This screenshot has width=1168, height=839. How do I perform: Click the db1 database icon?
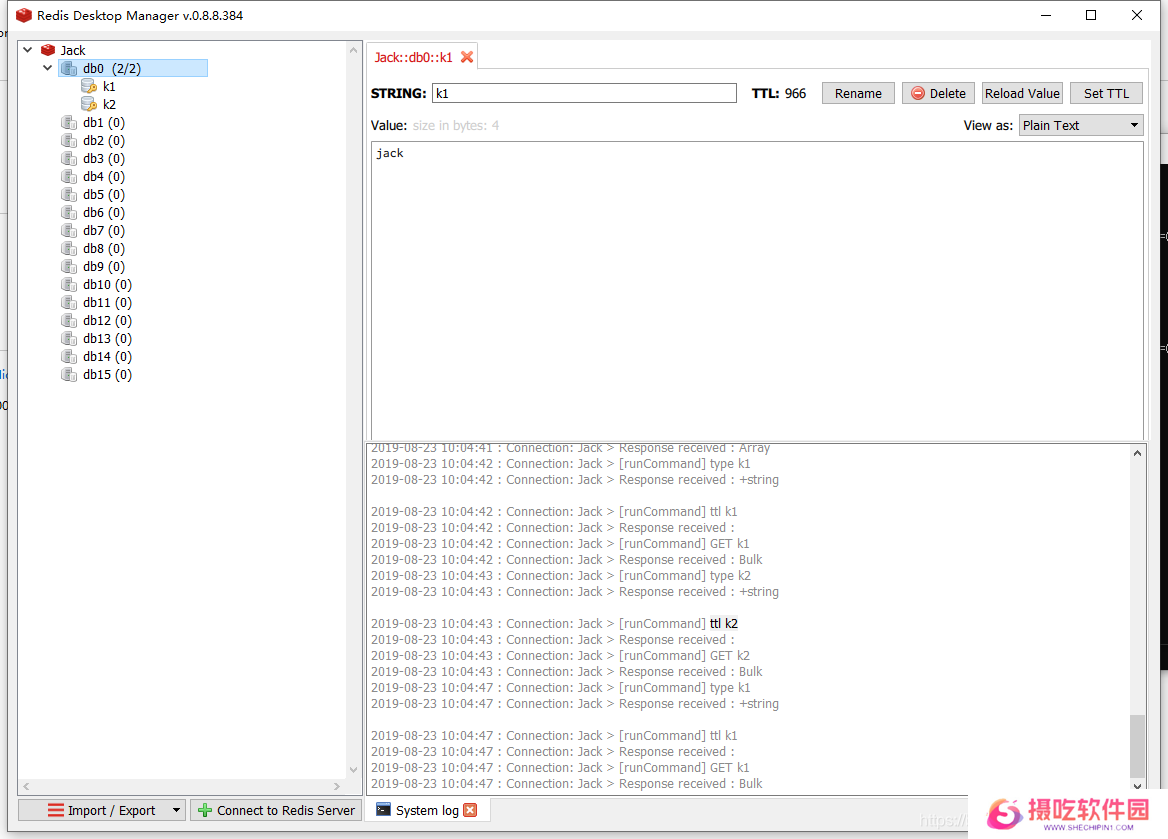click(x=69, y=122)
